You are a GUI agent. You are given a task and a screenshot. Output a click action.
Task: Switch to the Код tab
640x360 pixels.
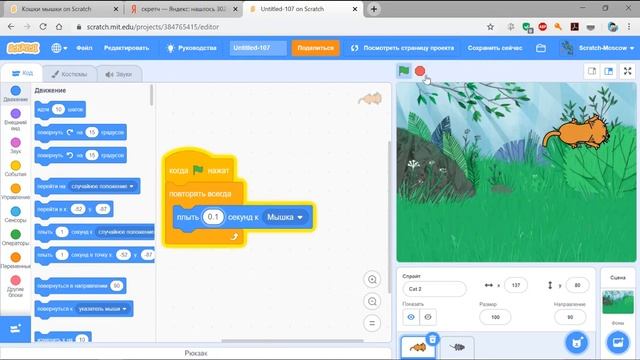pyautogui.click(x=22, y=73)
